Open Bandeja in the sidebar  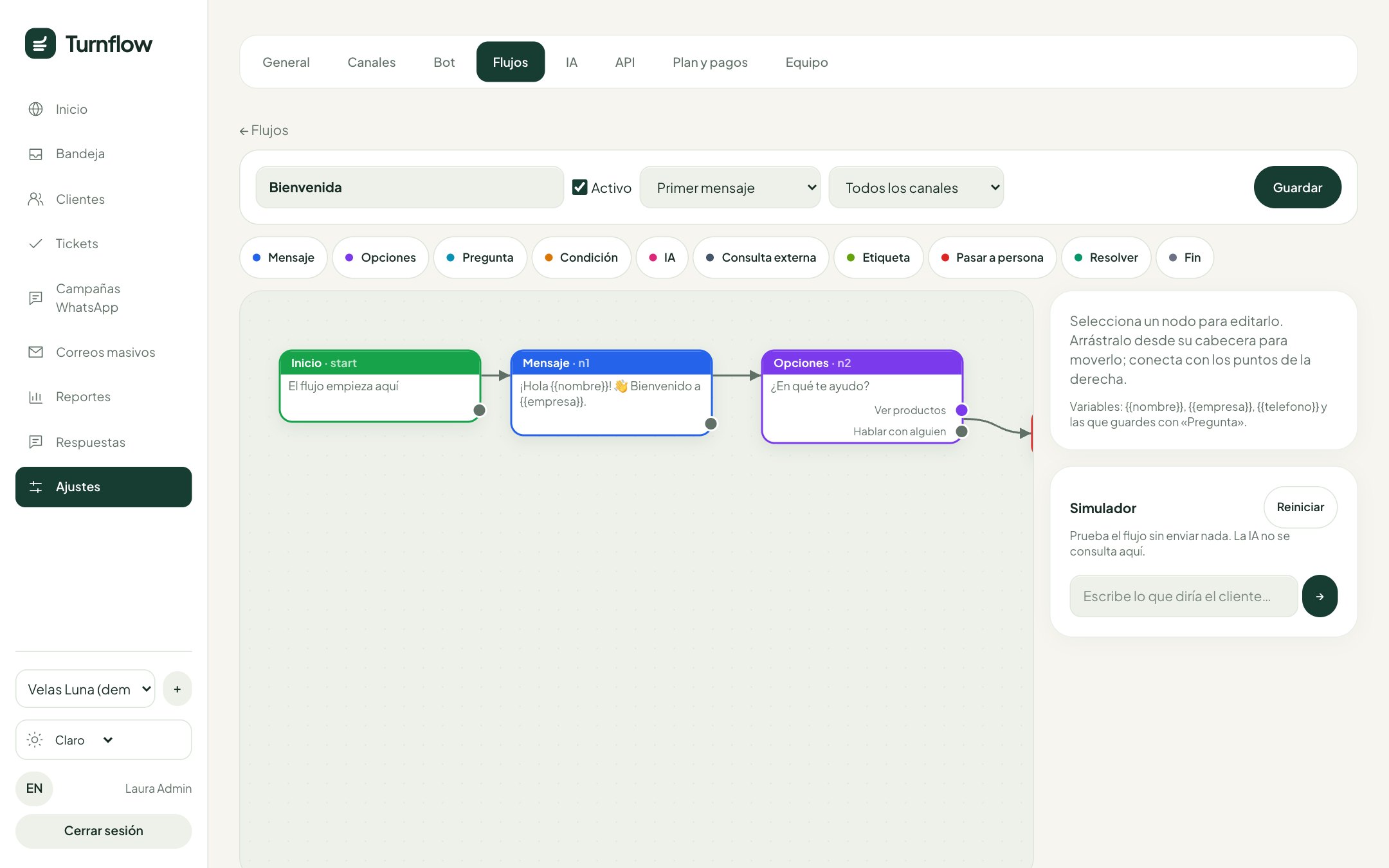pyautogui.click(x=104, y=154)
